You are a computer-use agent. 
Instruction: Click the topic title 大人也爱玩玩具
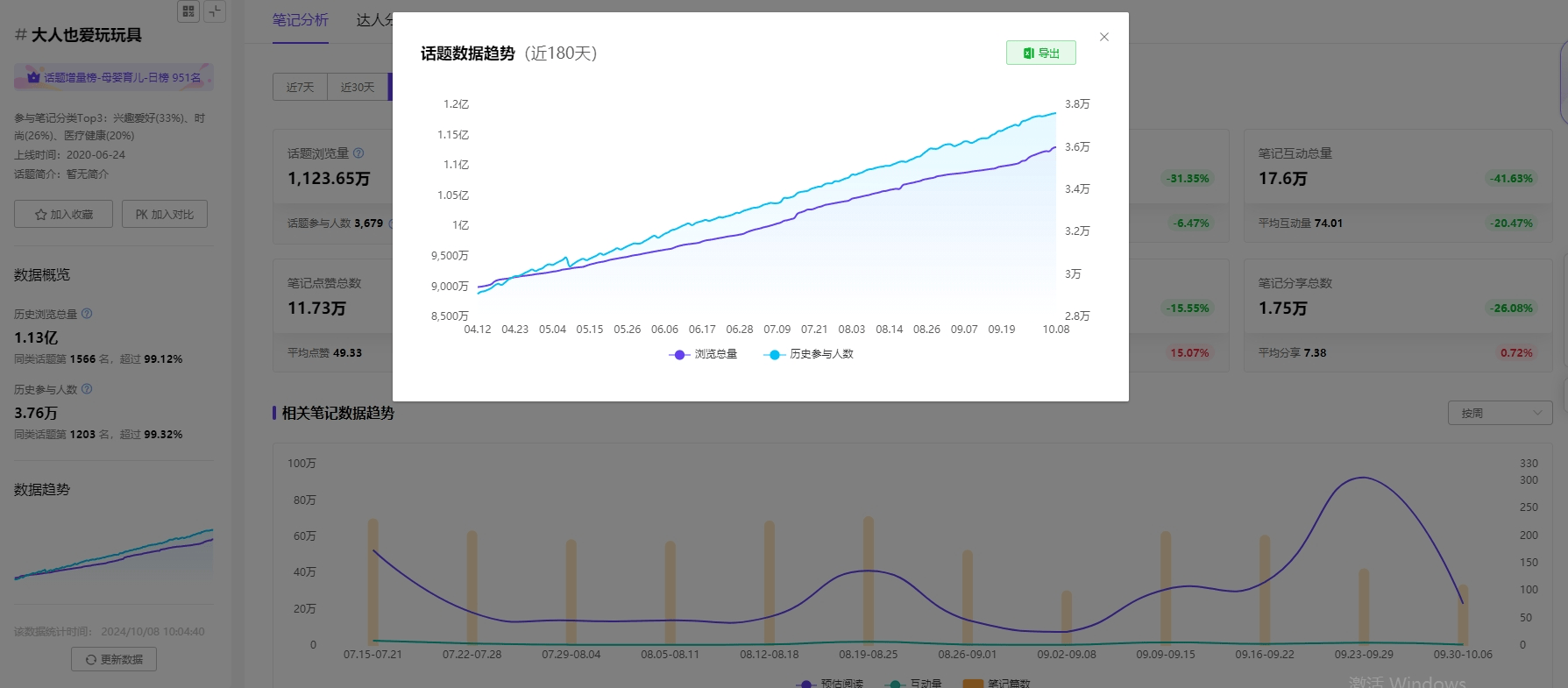87,36
